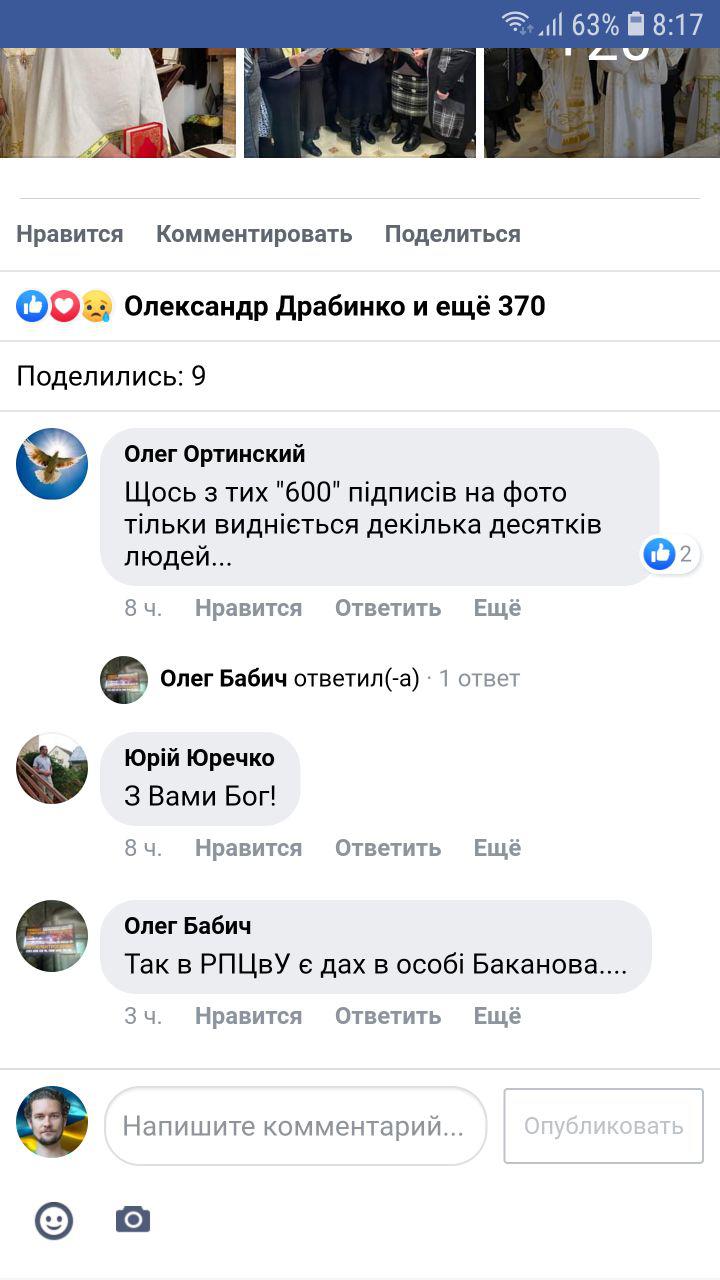
Task: Click the Опубликовать button
Action: coord(604,1126)
